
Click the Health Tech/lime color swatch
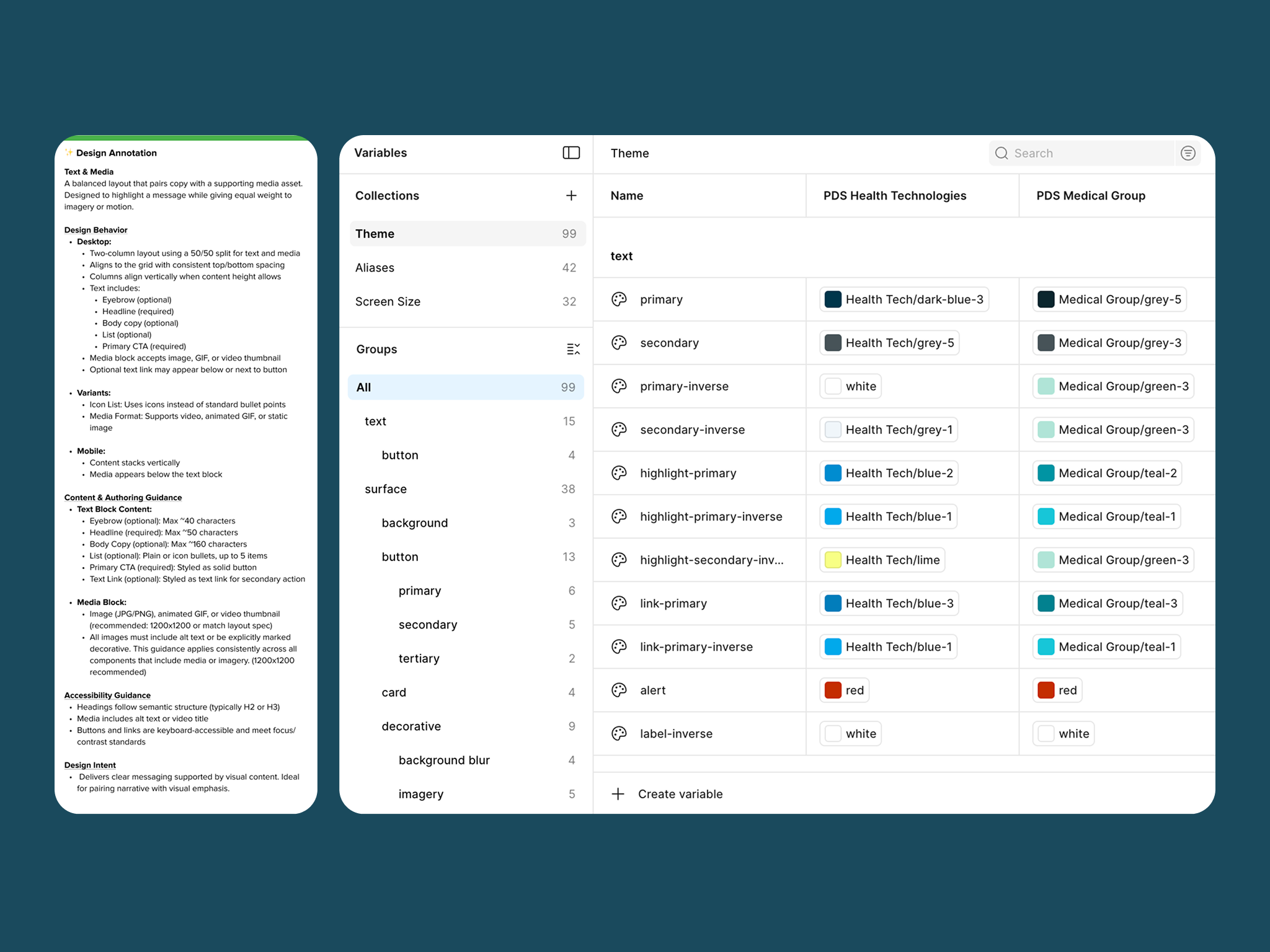coord(833,560)
